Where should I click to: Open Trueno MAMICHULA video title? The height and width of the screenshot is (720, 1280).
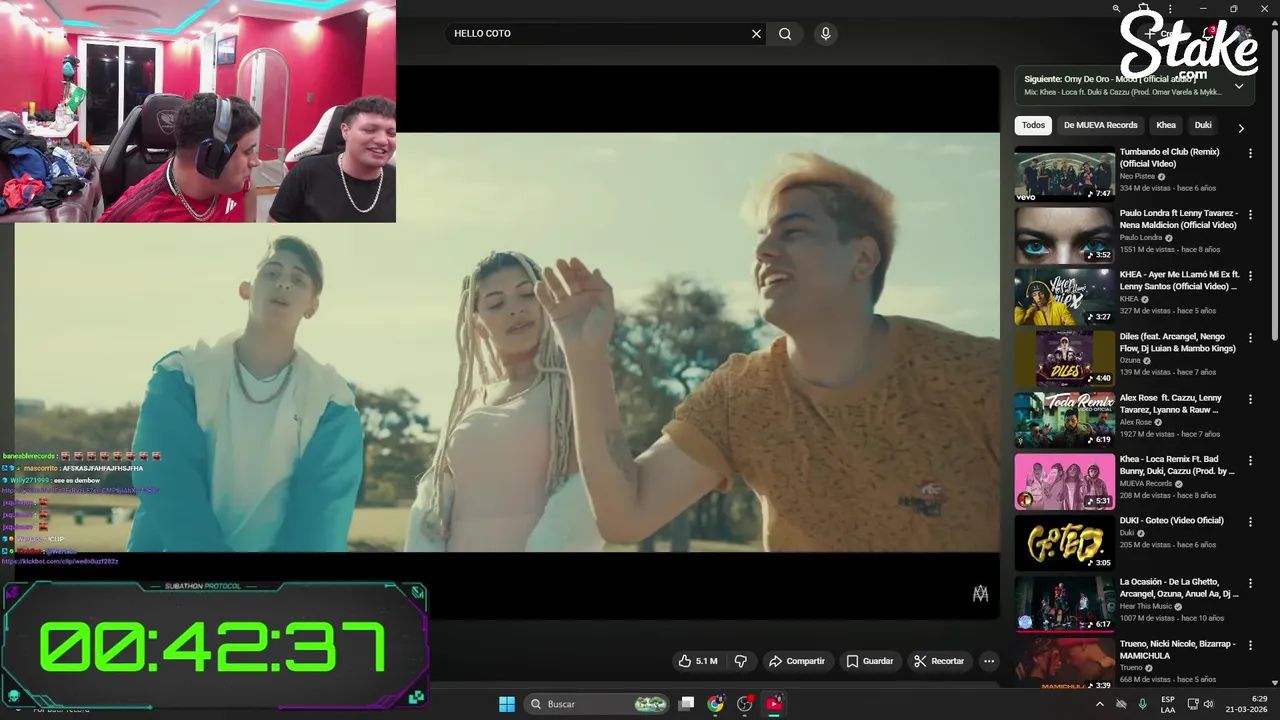1178,650
